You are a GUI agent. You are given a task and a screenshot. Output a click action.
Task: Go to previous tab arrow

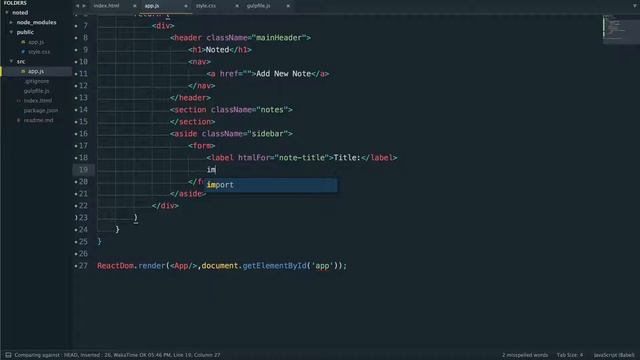78,6
